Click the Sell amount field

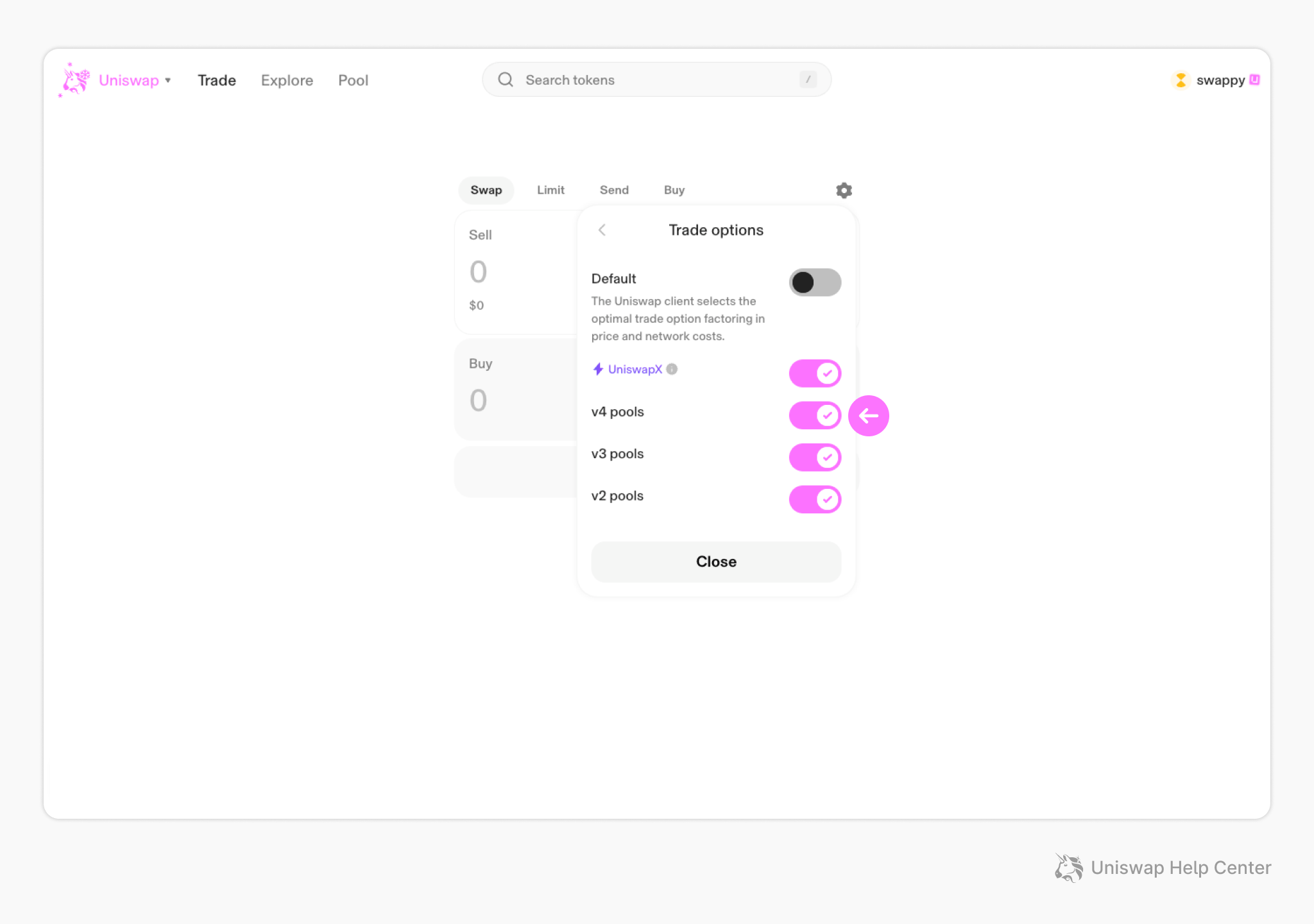click(x=478, y=271)
